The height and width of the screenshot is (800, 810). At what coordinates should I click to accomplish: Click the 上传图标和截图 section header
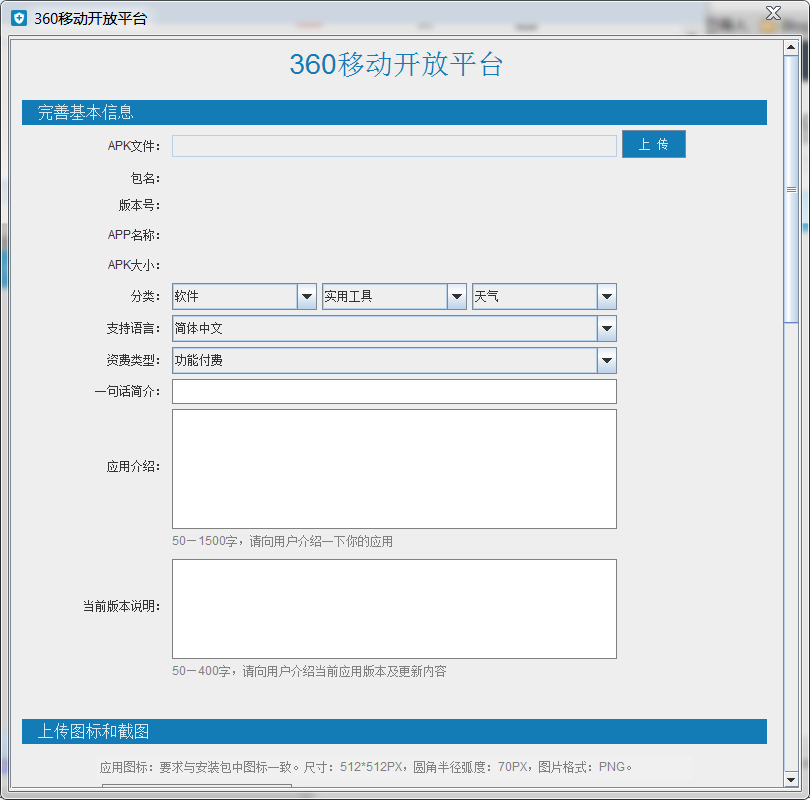click(x=394, y=731)
